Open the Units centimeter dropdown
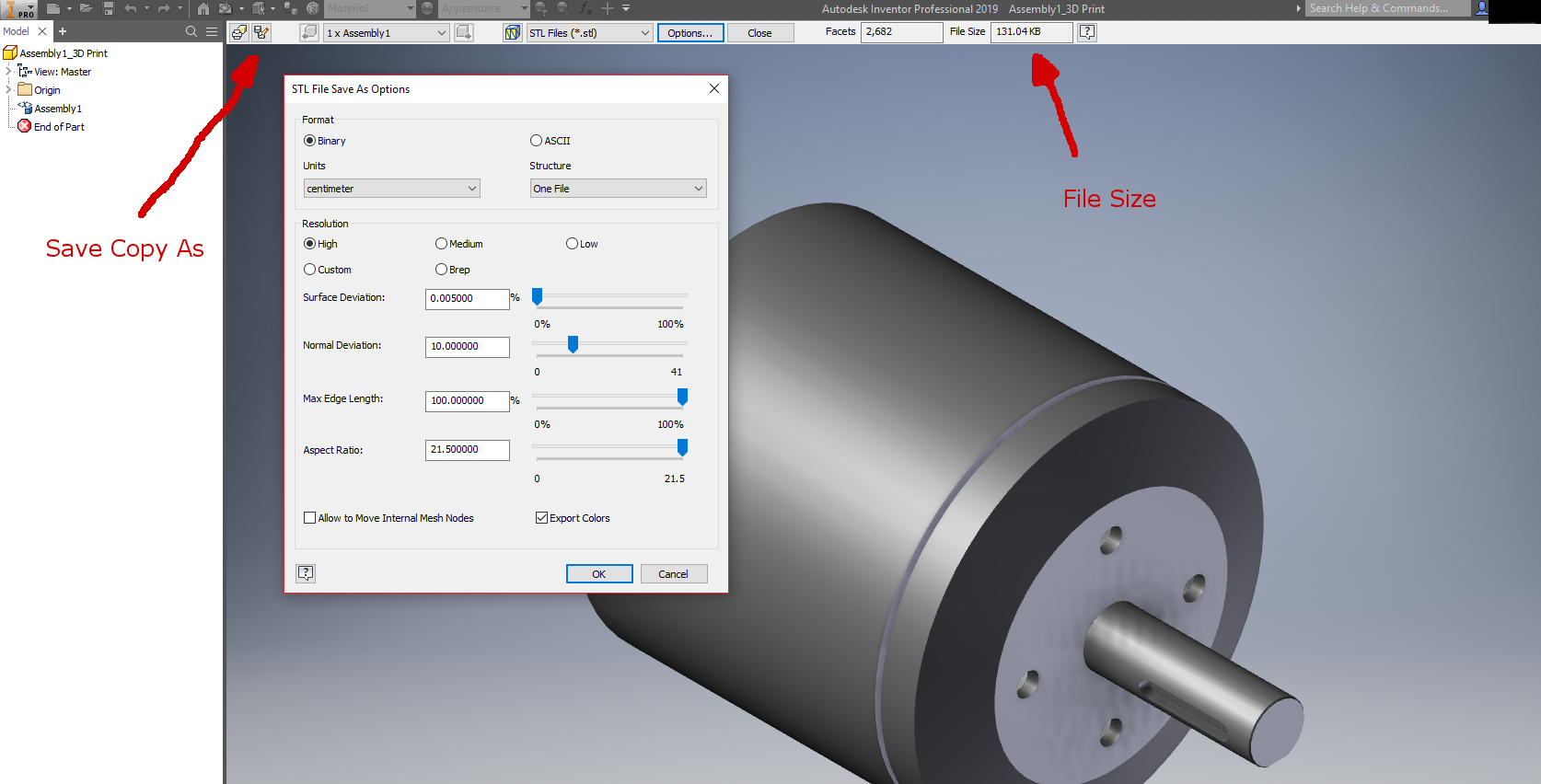The image size is (1541, 784). point(391,189)
